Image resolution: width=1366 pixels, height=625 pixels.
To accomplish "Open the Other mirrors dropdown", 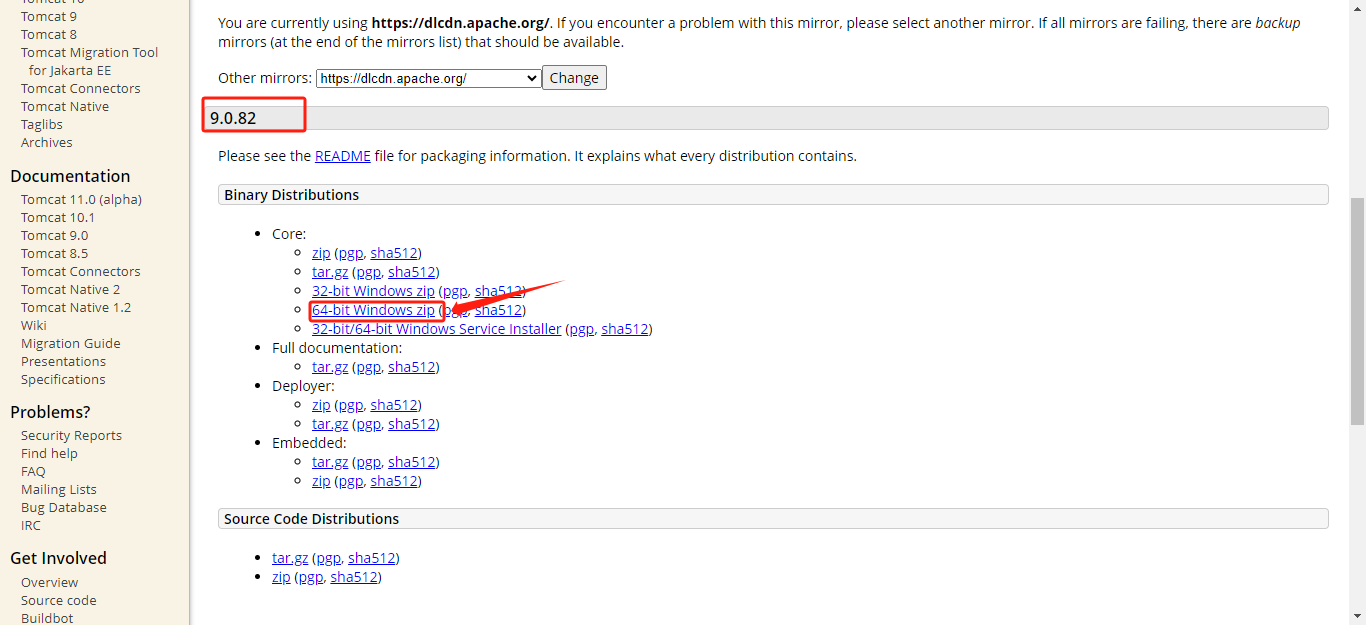I will (x=429, y=78).
